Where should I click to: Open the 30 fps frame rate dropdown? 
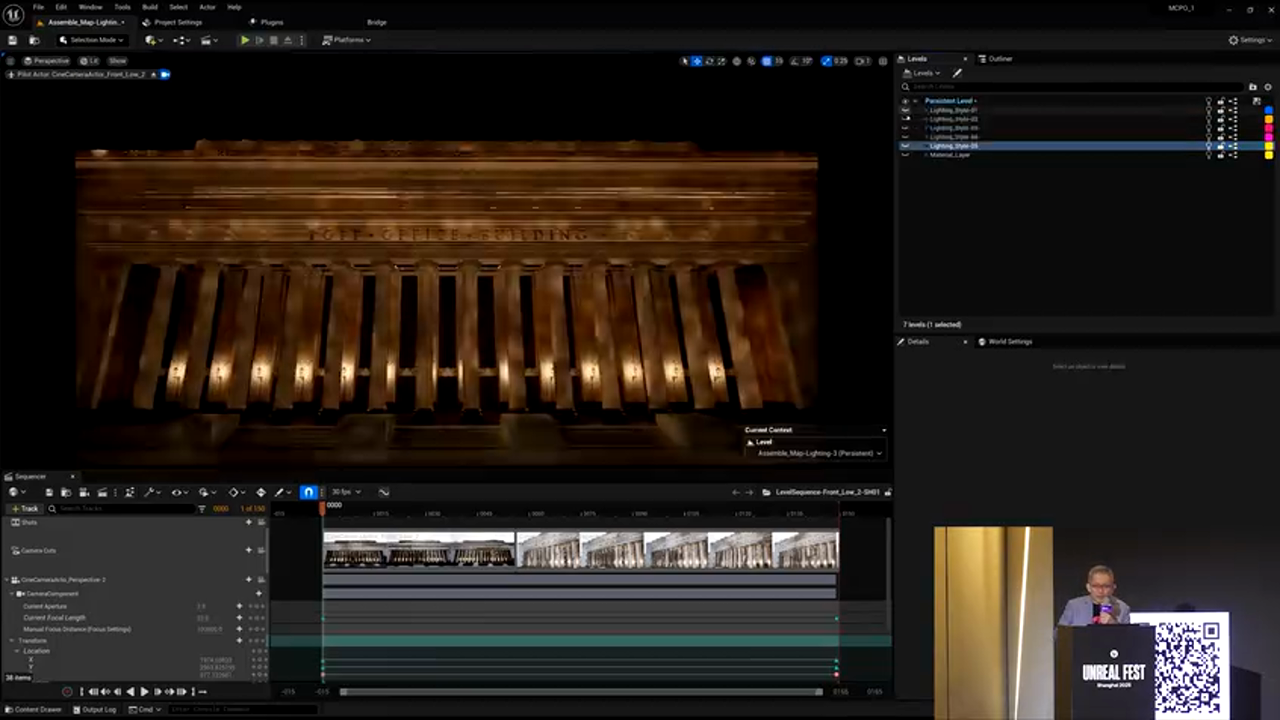point(345,492)
